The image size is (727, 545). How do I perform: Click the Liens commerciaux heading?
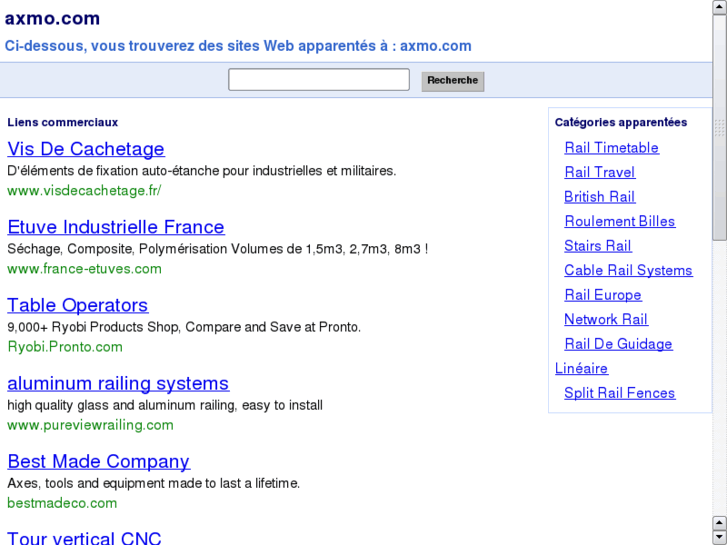point(63,122)
